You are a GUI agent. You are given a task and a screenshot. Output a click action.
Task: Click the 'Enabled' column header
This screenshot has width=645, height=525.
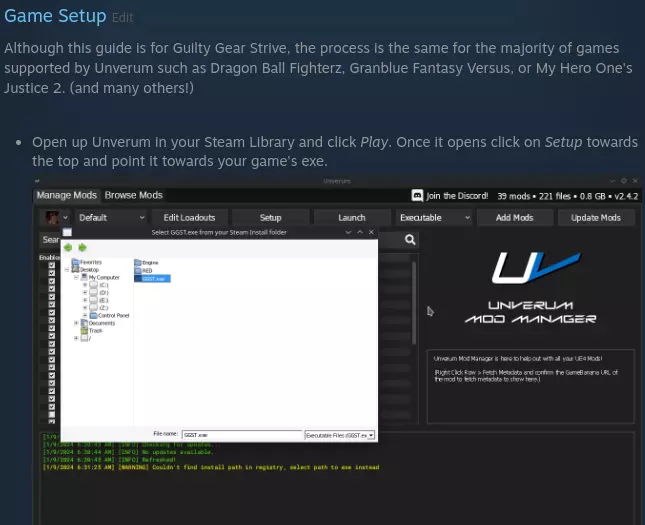49,257
